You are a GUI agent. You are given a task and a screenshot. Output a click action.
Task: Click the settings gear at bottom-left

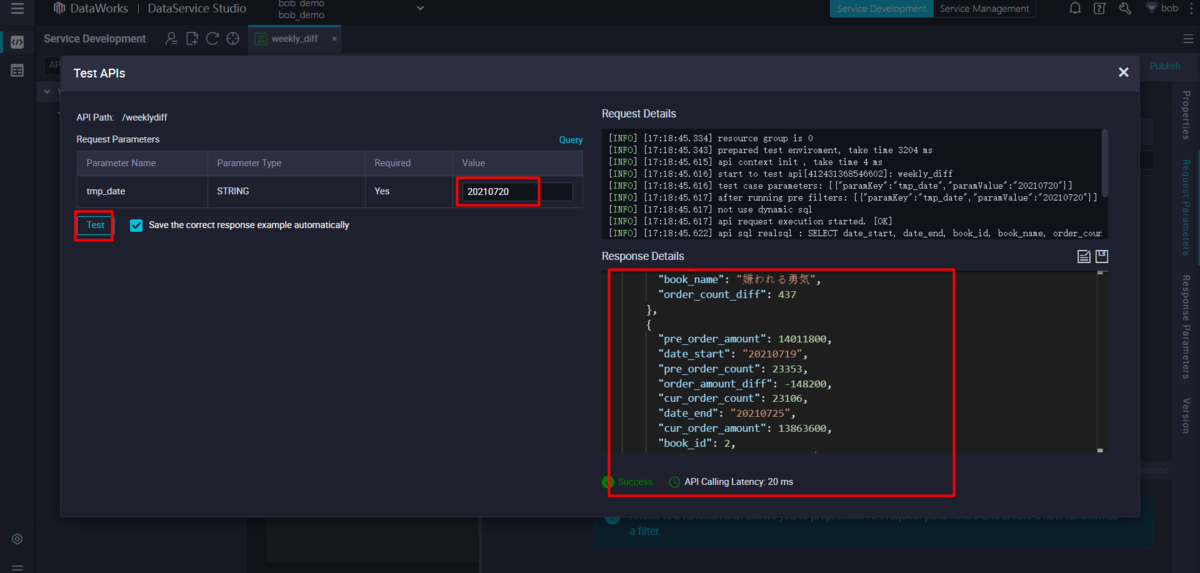(x=17, y=539)
